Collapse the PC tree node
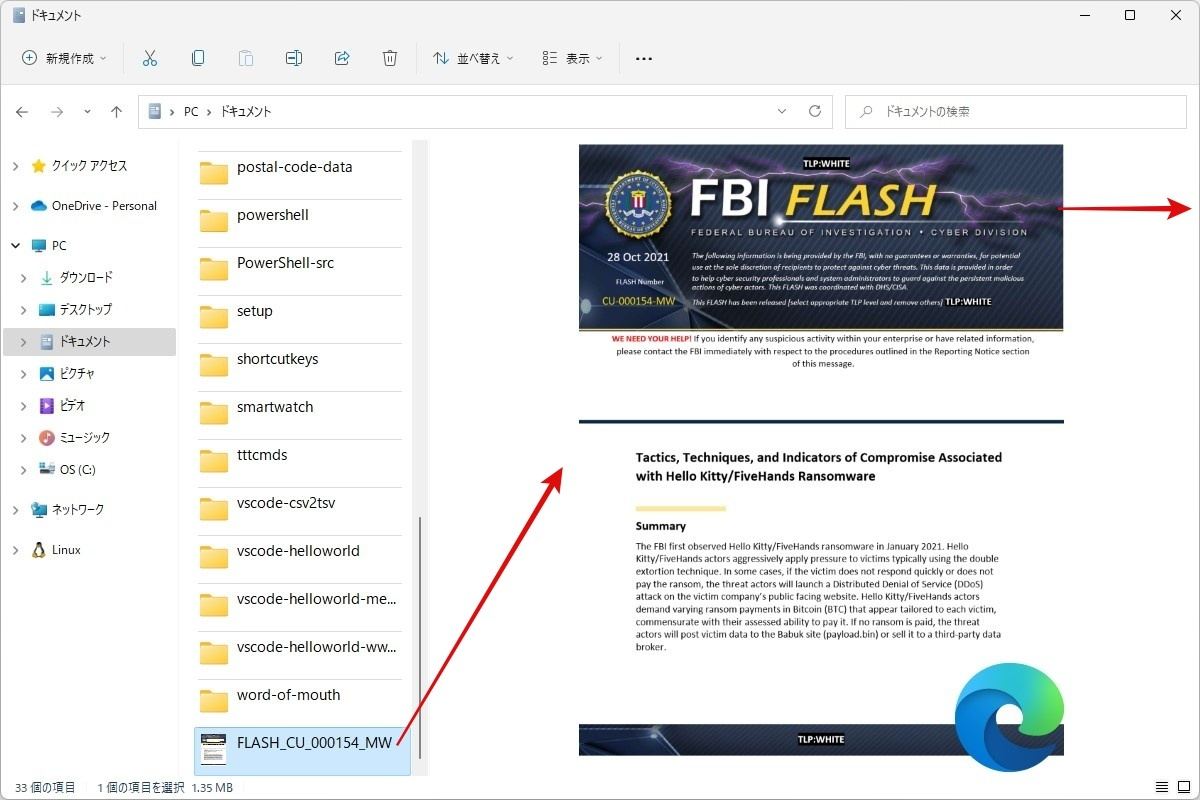 [x=15, y=246]
